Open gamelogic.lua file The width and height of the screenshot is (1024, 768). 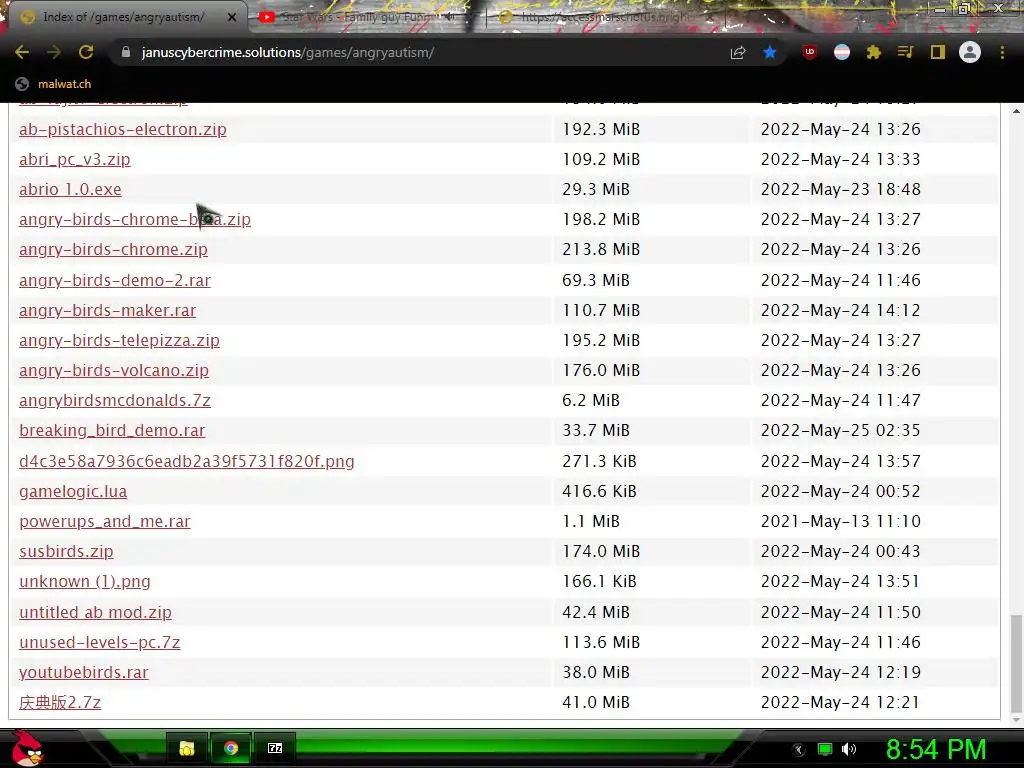pos(72,491)
